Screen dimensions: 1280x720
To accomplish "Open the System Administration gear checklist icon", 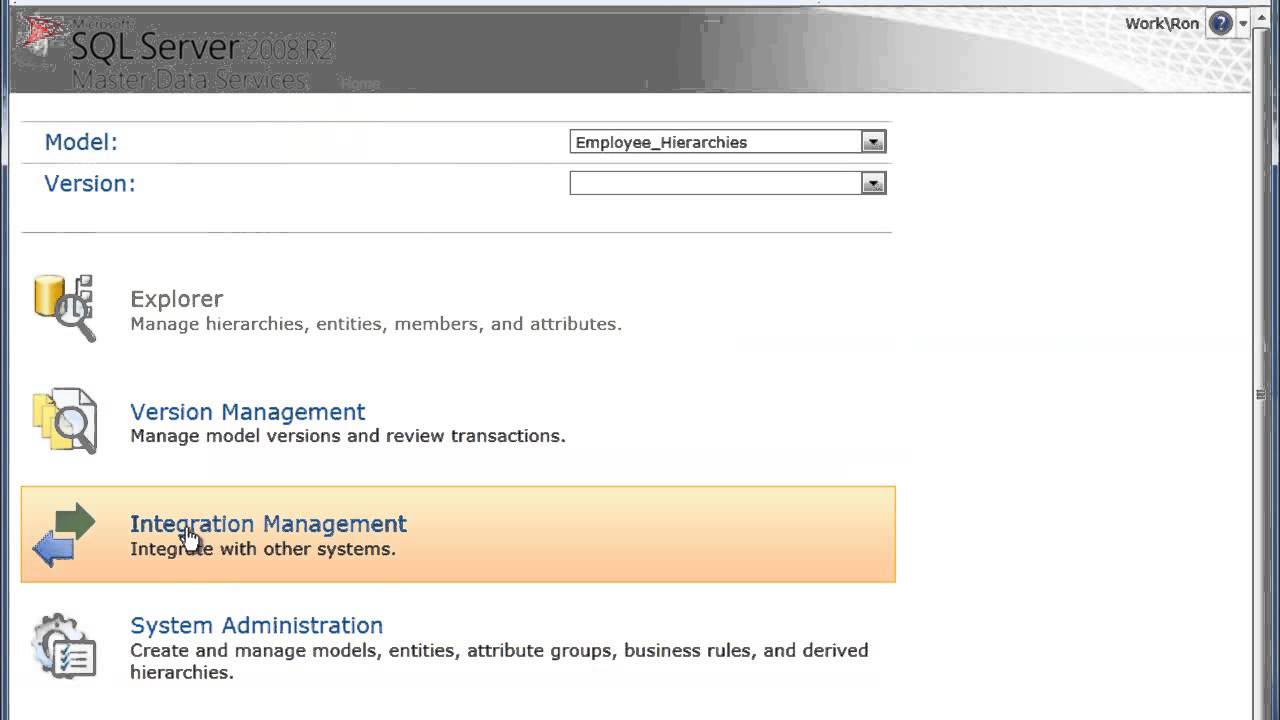I will (x=64, y=647).
